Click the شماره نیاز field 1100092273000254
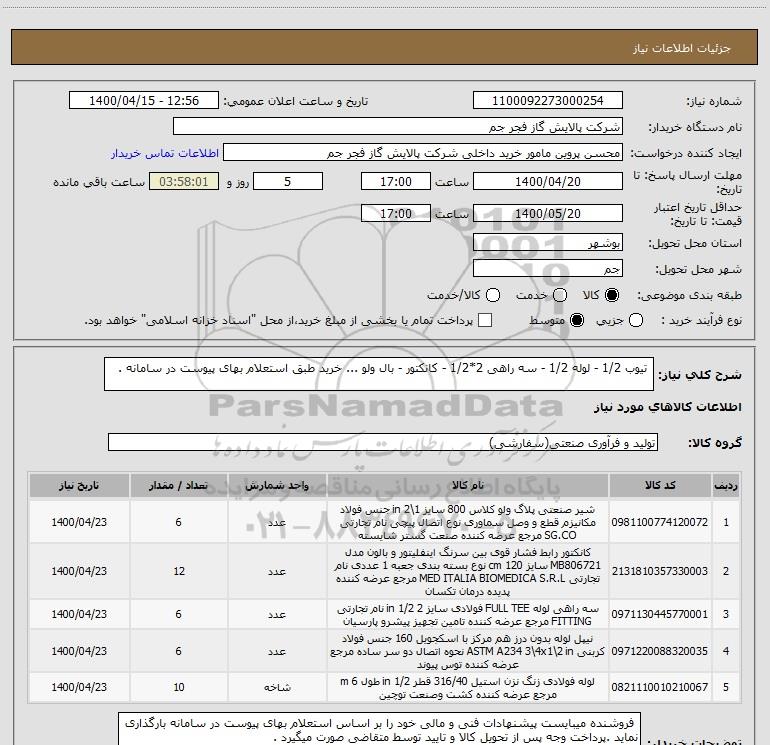Viewport: 770px width, 745px height. [548, 101]
